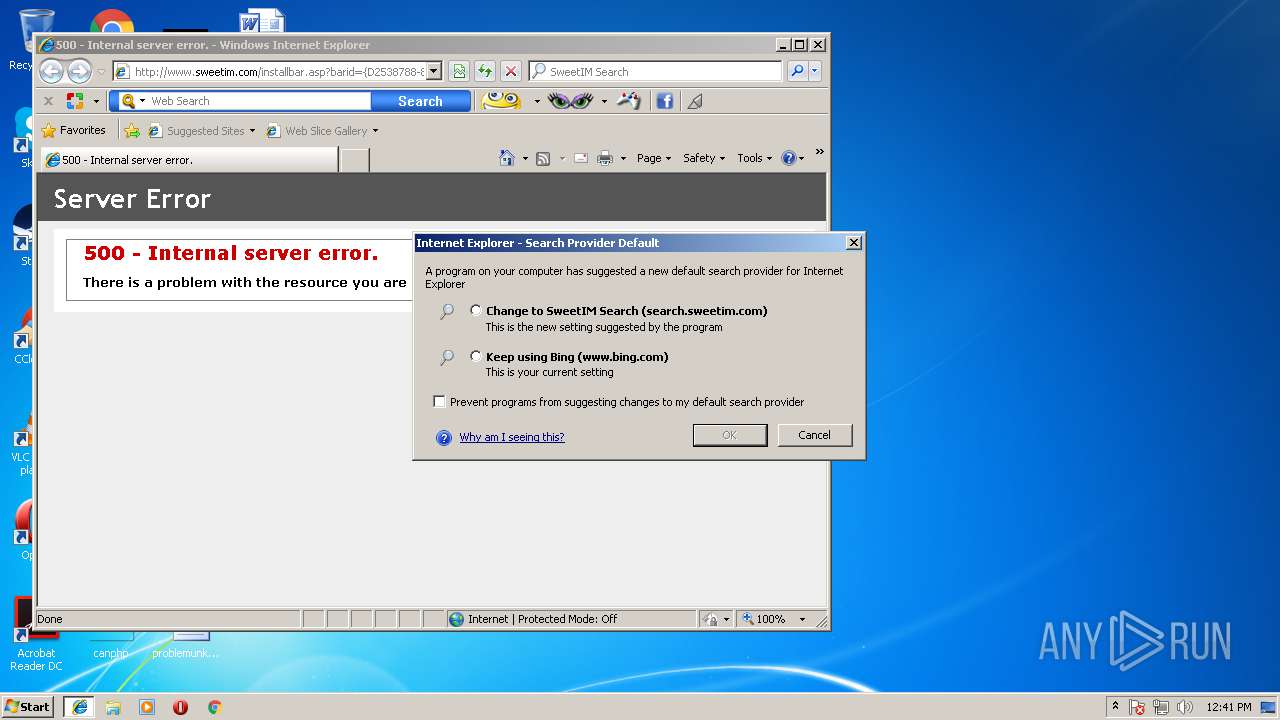Click the Add to Favorites Bar star icon
This screenshot has height=720, width=1280.
[x=132, y=130]
